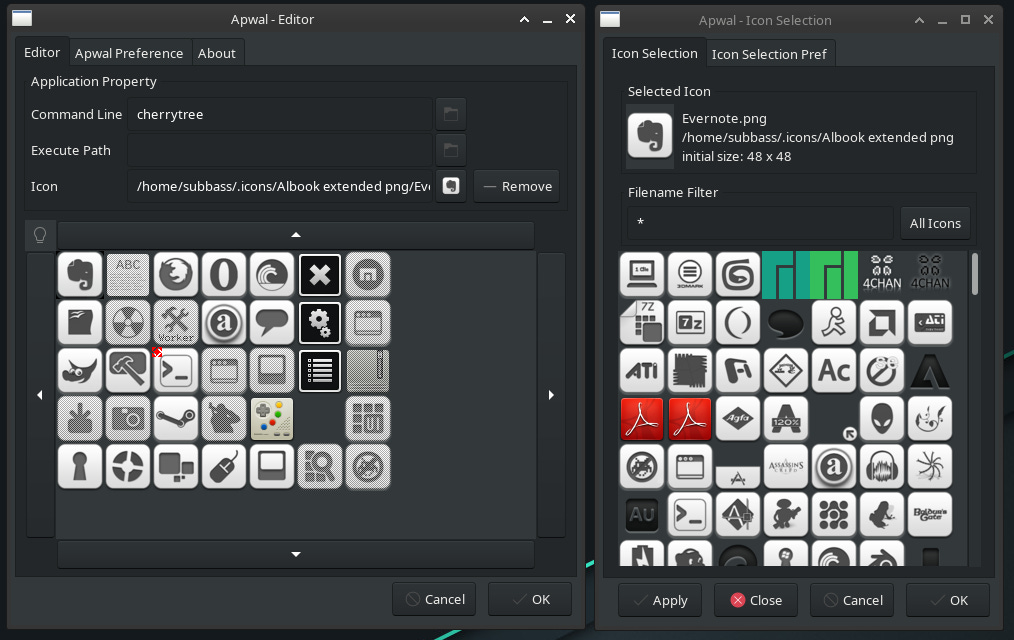Click the ATI logo icon in third row
1014x640 pixels.
point(642,370)
